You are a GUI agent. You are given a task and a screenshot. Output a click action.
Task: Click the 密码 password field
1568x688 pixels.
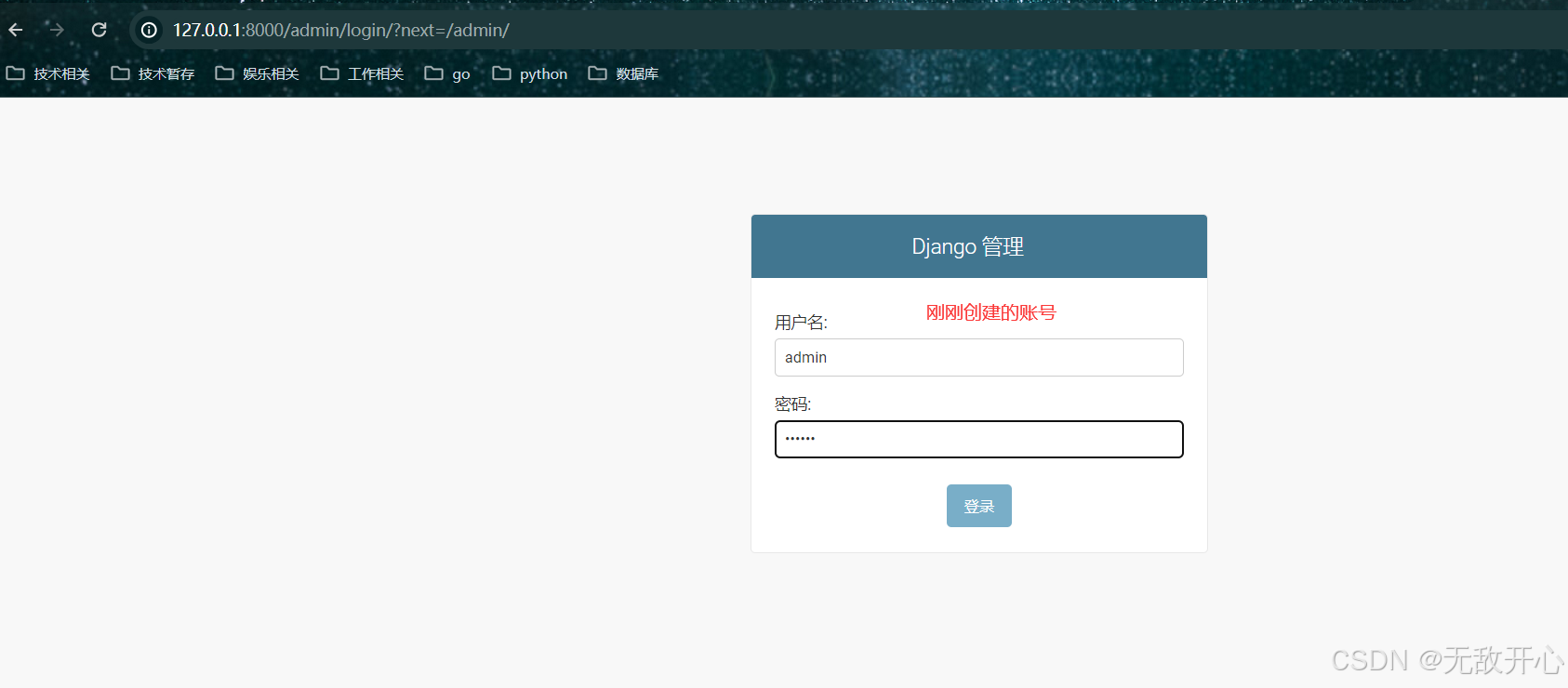point(978,439)
